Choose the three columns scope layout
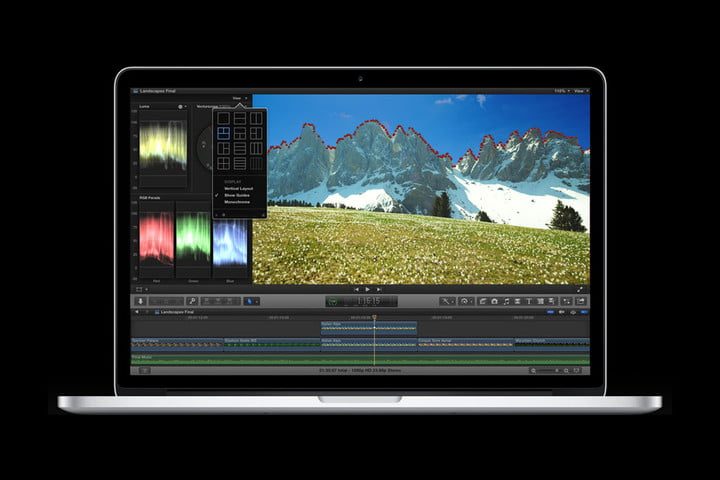 coord(256,148)
